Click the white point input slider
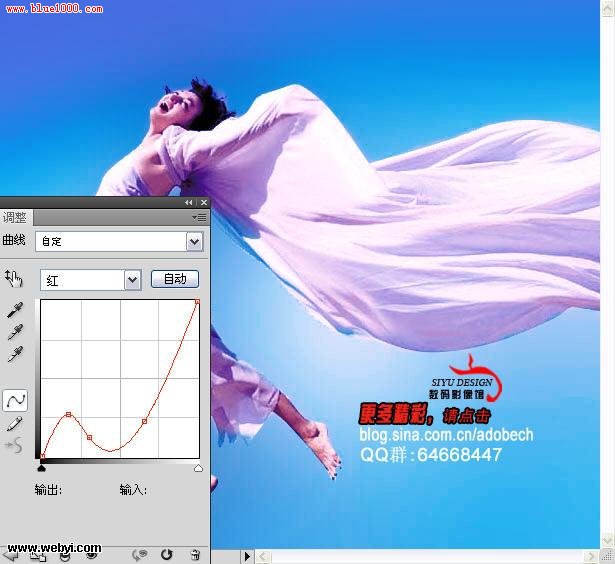The image size is (615, 564). [198, 468]
